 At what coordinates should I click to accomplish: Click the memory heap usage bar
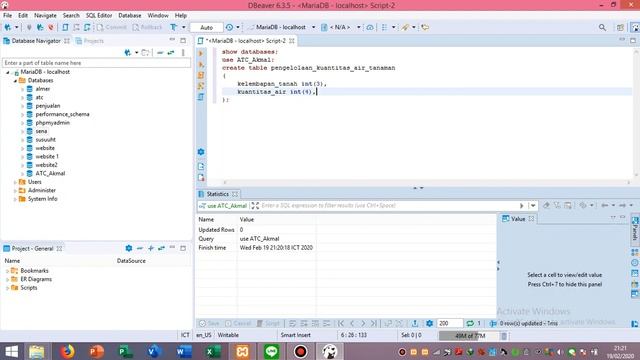[469, 336]
